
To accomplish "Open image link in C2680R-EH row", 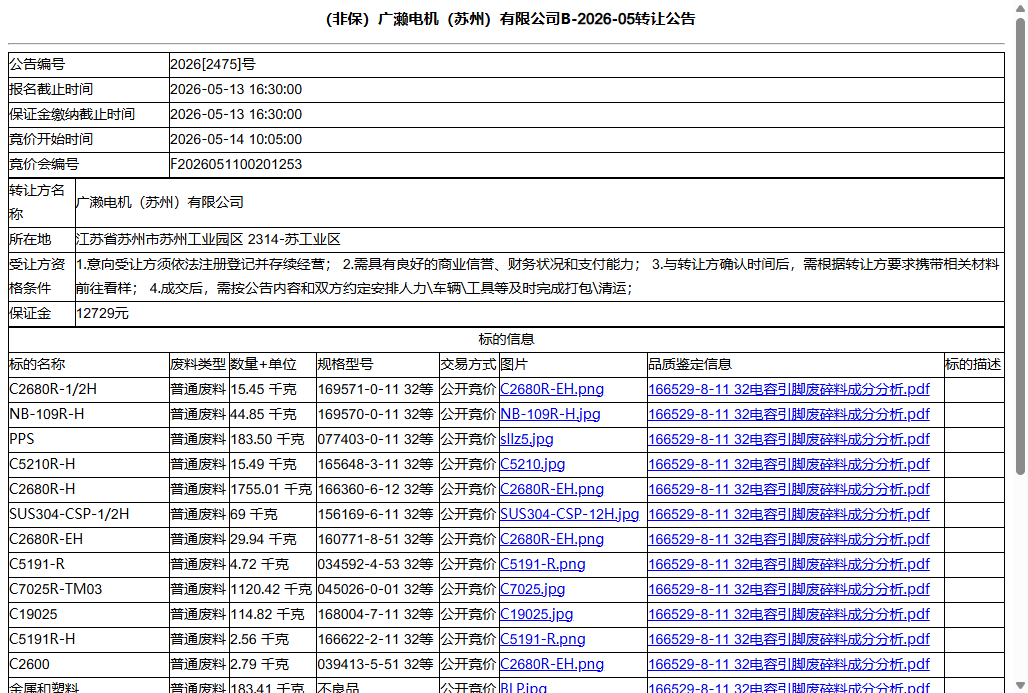I will (x=551, y=539).
